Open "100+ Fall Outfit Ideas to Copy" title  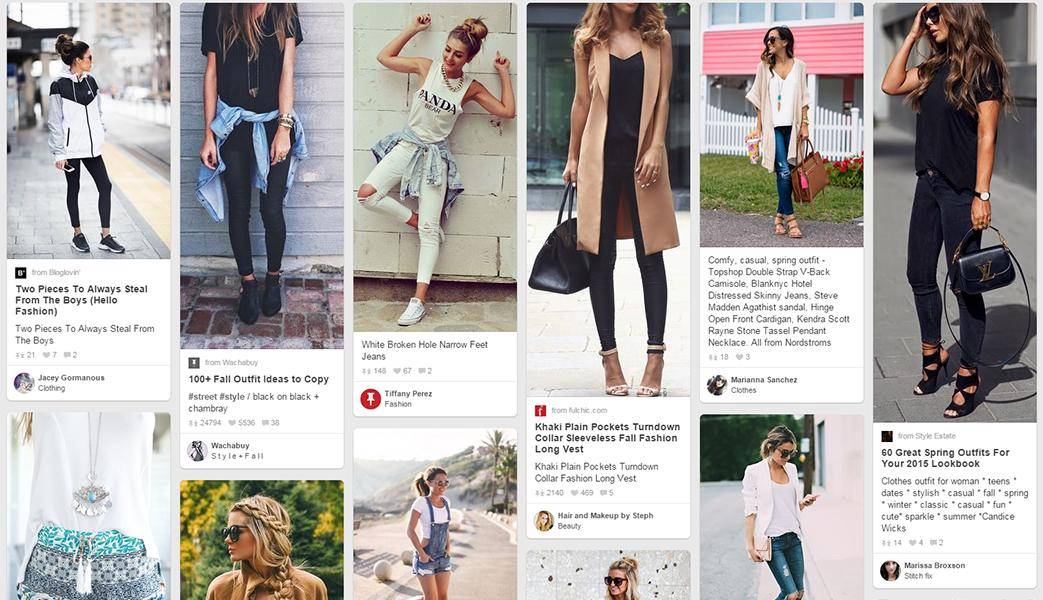point(259,379)
